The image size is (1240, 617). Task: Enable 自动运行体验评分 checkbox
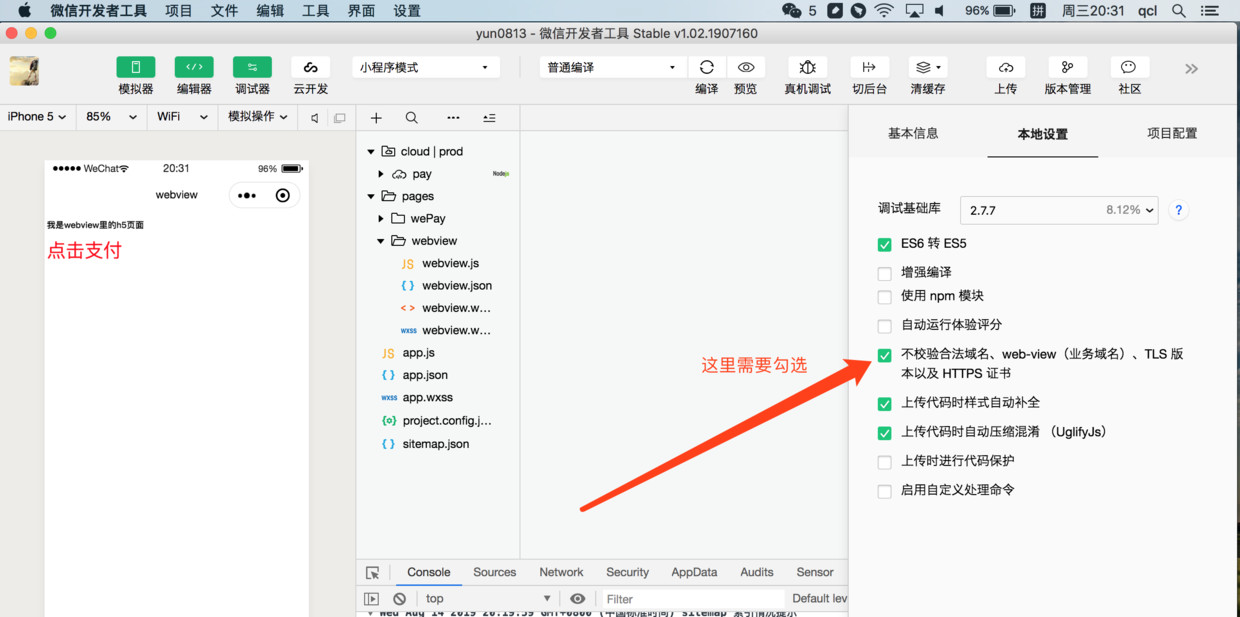[884, 326]
